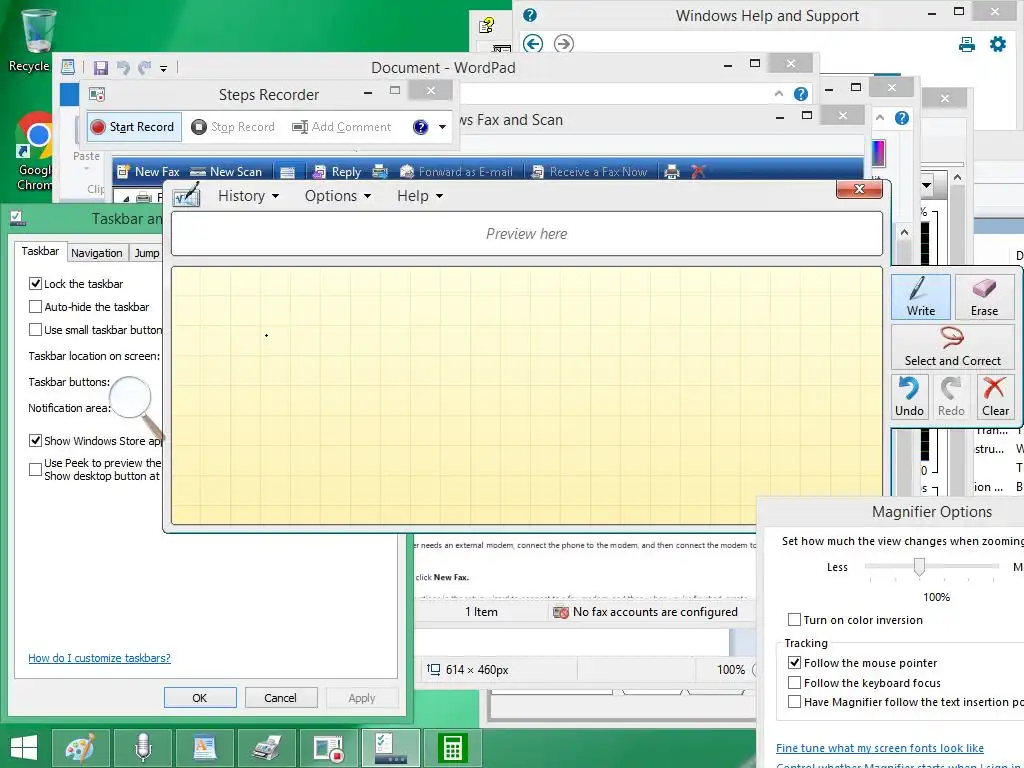This screenshot has height=768, width=1024.
Task: Open Fax and Scan view toggle icon
Action: pyautogui.click(x=287, y=172)
